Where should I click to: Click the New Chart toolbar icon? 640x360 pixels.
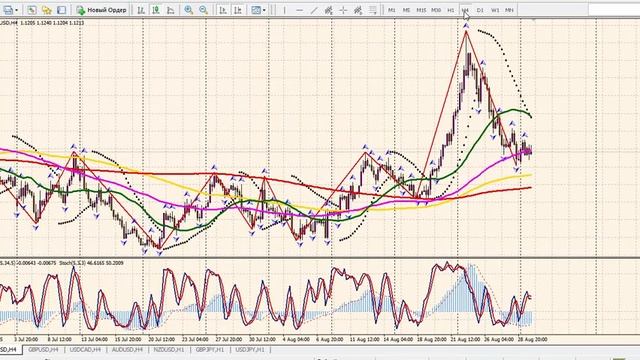[8, 10]
